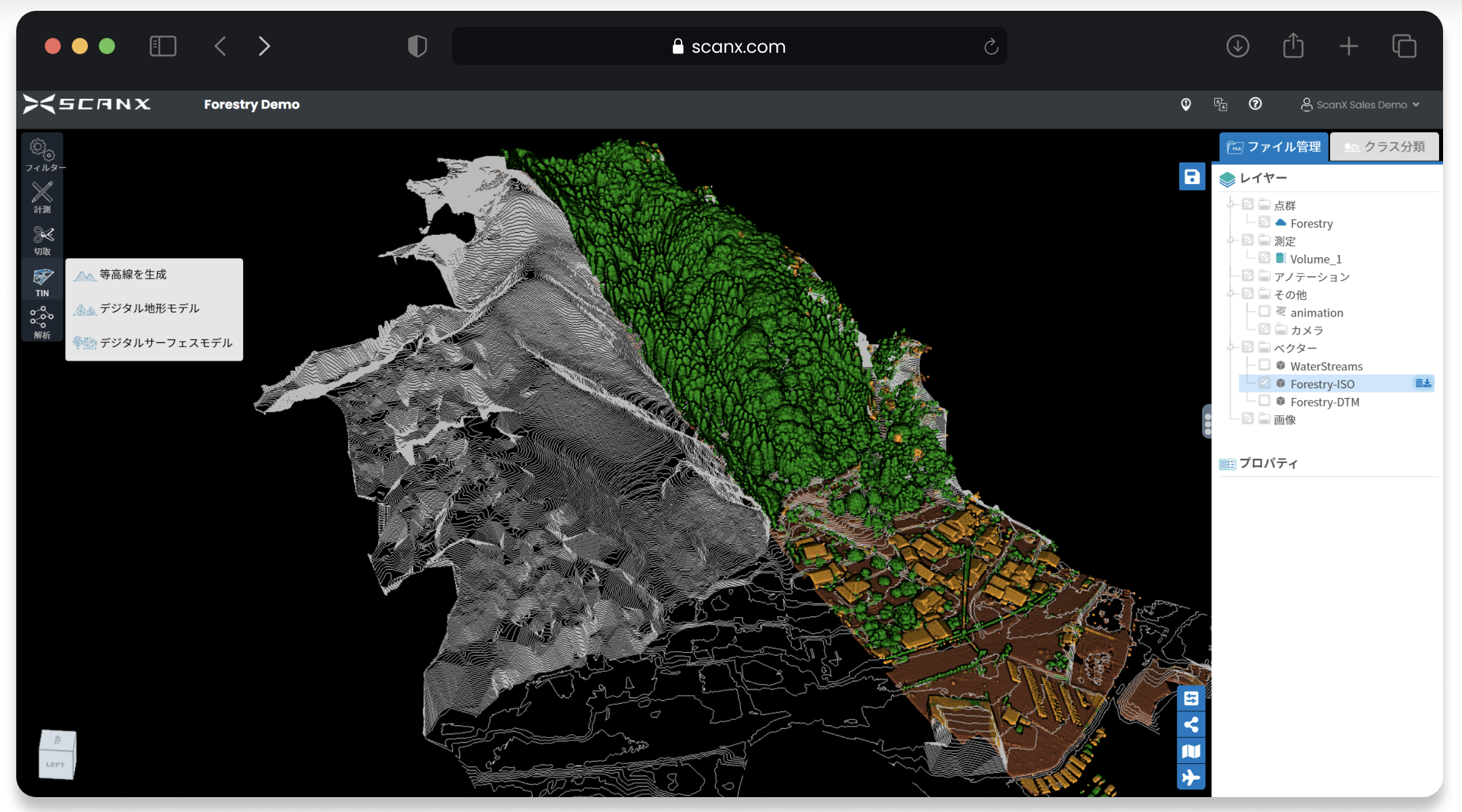Select the 切取 scissors clipping tool
The height and width of the screenshot is (812, 1462).
point(43,240)
